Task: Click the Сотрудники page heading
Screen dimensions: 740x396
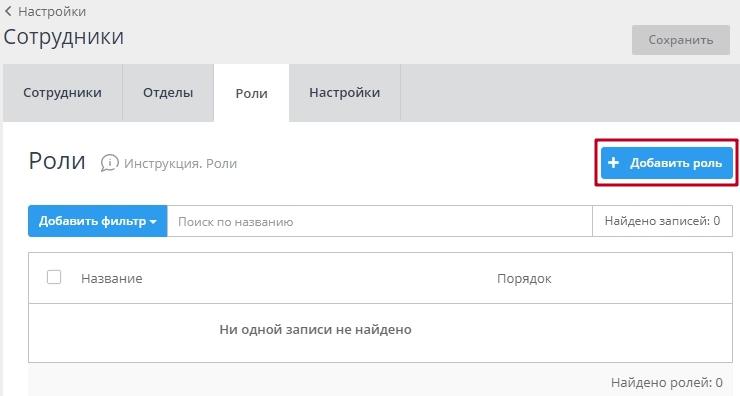Action: tap(64, 37)
